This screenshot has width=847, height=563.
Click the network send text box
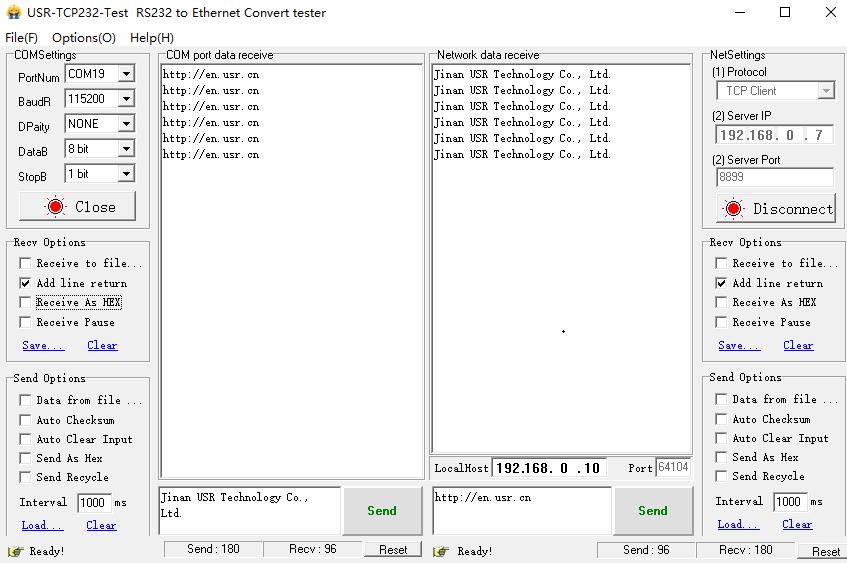click(x=522, y=511)
